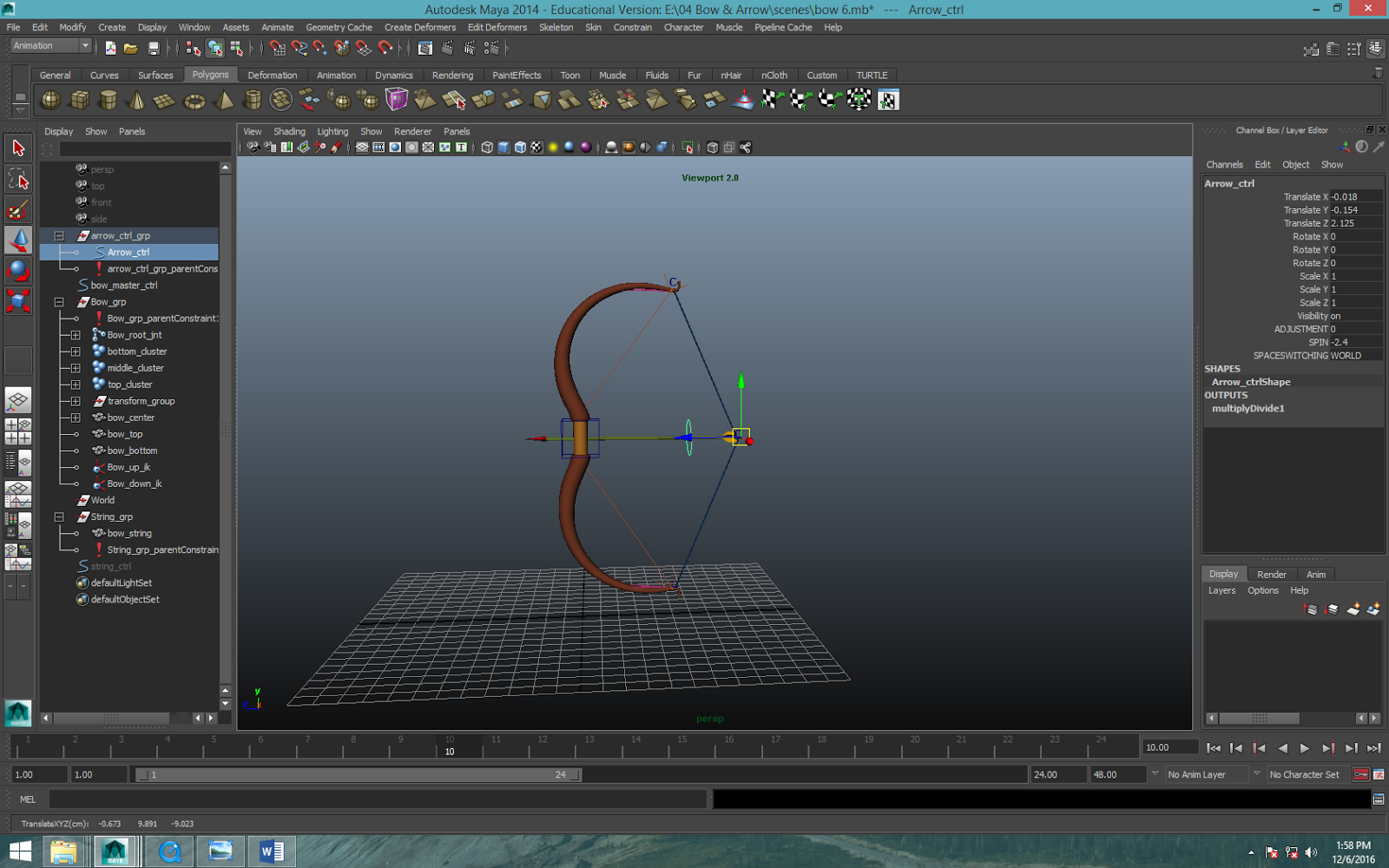This screenshot has width=1389, height=868.
Task: Create a polygon cone from the shelf
Action: pyautogui.click(x=137, y=100)
